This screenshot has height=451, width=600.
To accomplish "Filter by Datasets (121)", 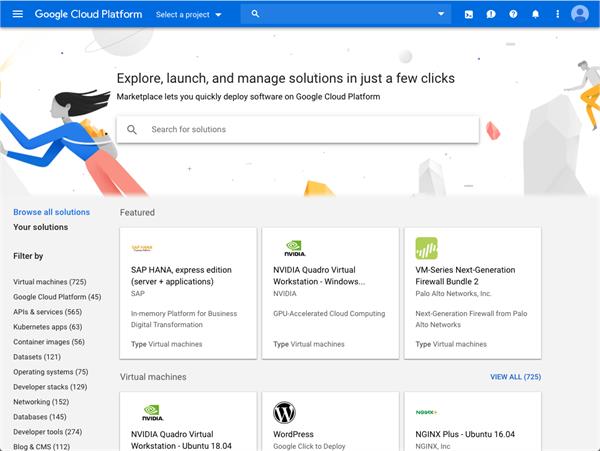I will tap(37, 357).
